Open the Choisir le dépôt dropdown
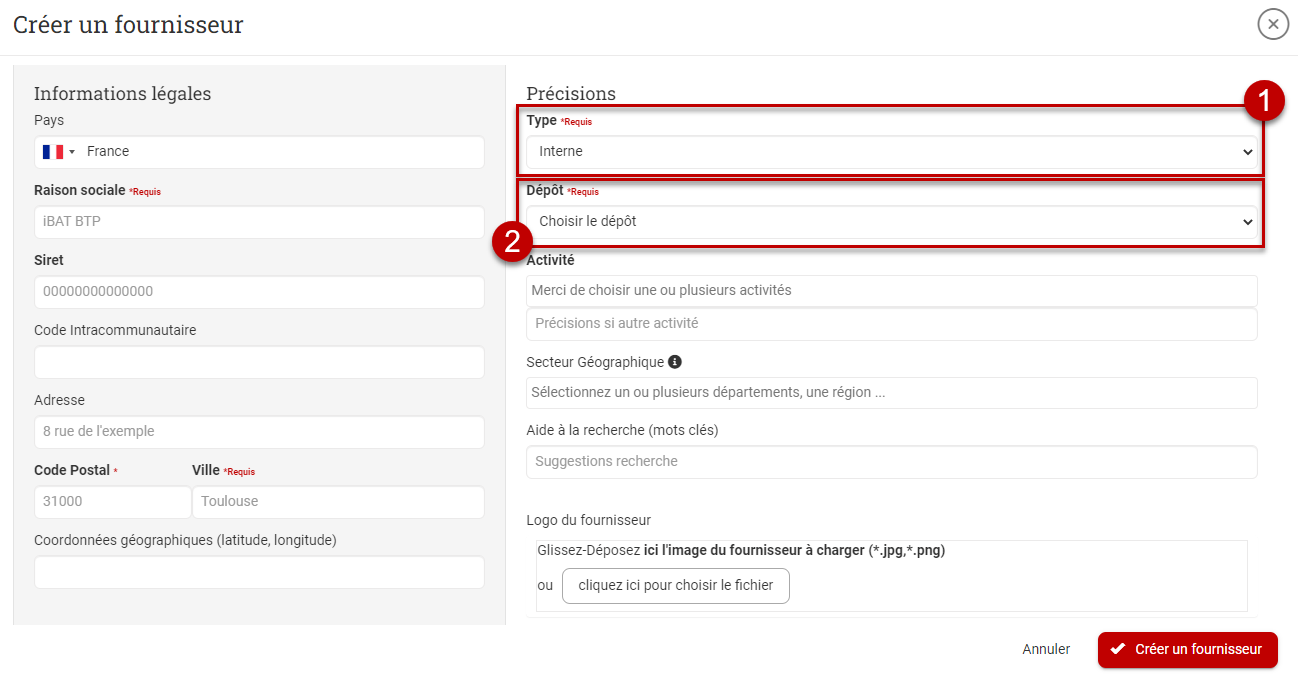The height and width of the screenshot is (681, 1298). (x=892, y=222)
